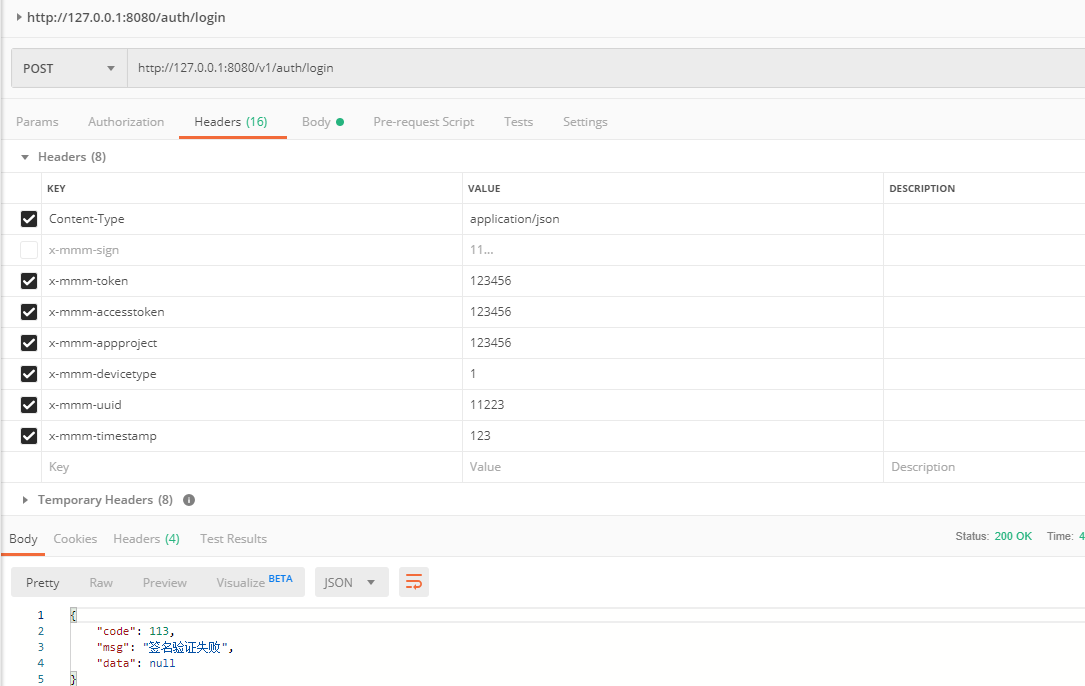
Task: Select the Headers (16) tab
Action: pos(230,122)
